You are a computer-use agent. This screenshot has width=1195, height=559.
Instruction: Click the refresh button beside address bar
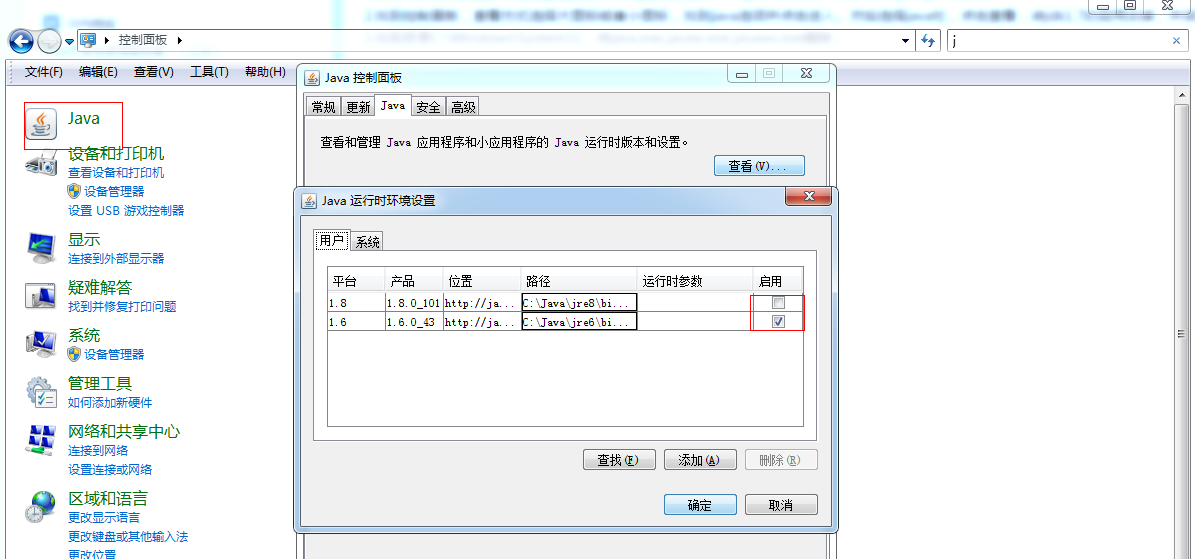(x=927, y=40)
